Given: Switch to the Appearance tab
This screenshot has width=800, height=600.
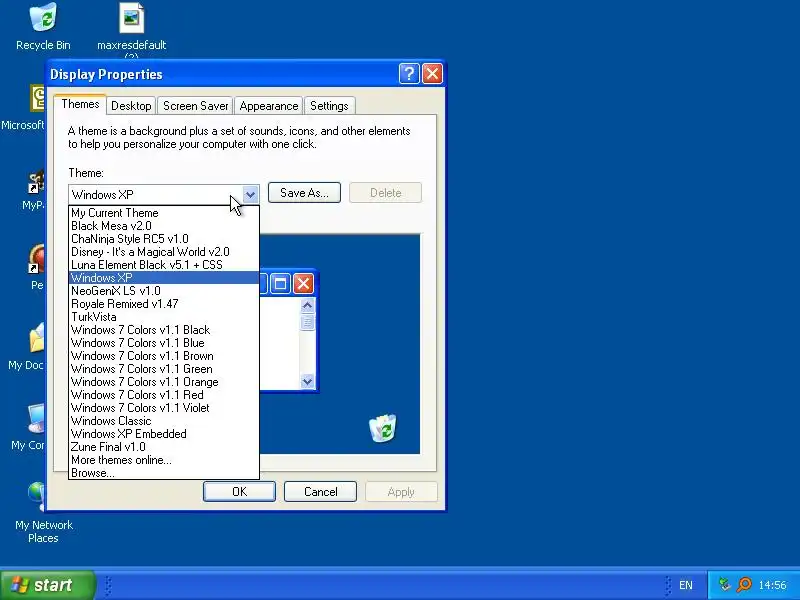Looking at the screenshot, I should point(269,106).
